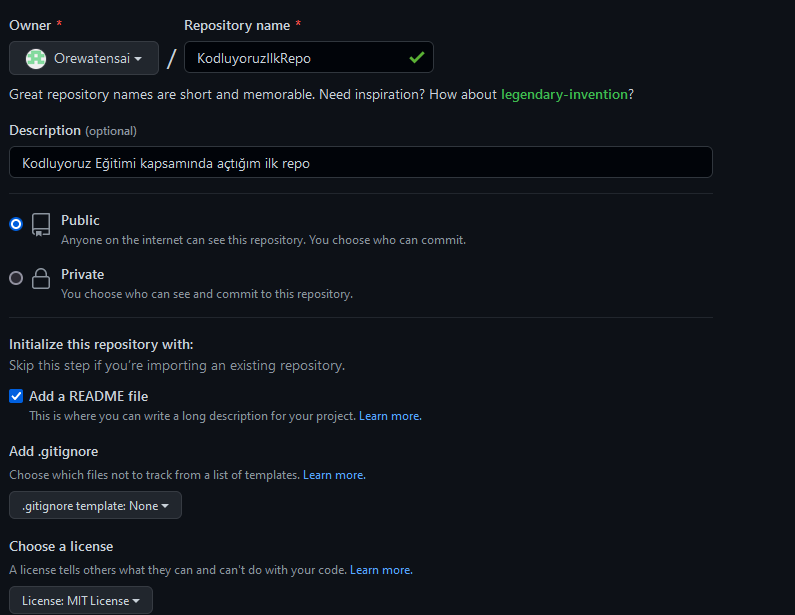The width and height of the screenshot is (795, 615).
Task: Click the 'Choose a license' heading
Action: (61, 546)
